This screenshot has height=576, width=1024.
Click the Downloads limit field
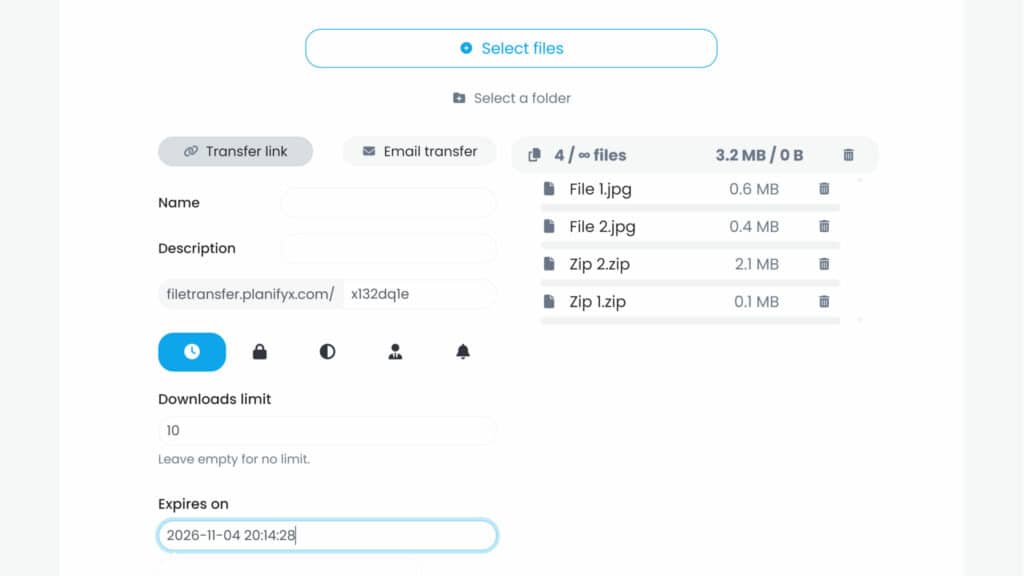(x=327, y=430)
